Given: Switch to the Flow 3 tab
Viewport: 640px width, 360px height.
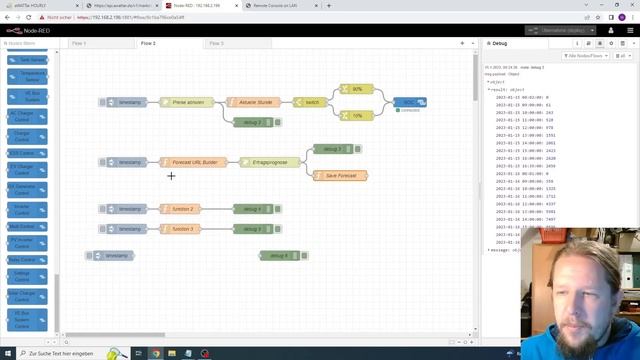Looking at the screenshot, I should pos(238,43).
